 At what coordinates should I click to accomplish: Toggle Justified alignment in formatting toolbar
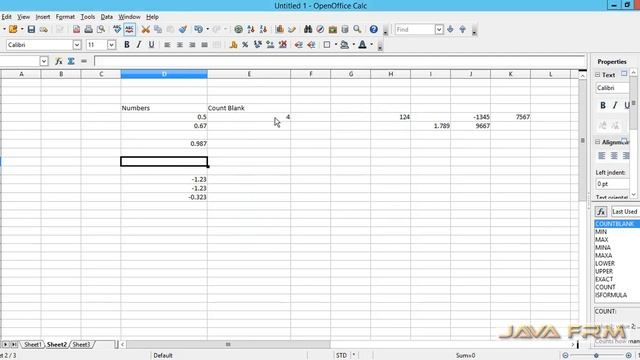pyautogui.click(x=204, y=45)
